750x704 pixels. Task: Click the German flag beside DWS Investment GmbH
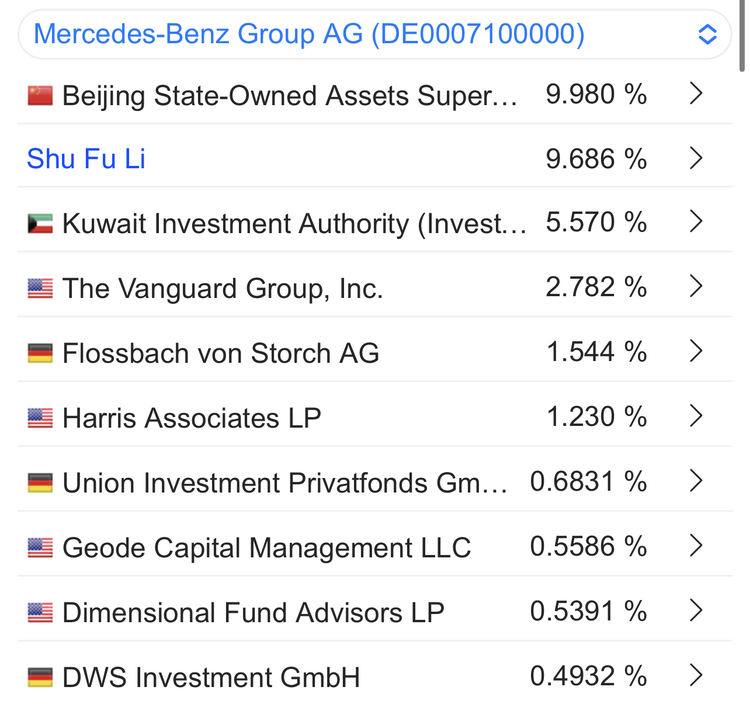(x=40, y=677)
